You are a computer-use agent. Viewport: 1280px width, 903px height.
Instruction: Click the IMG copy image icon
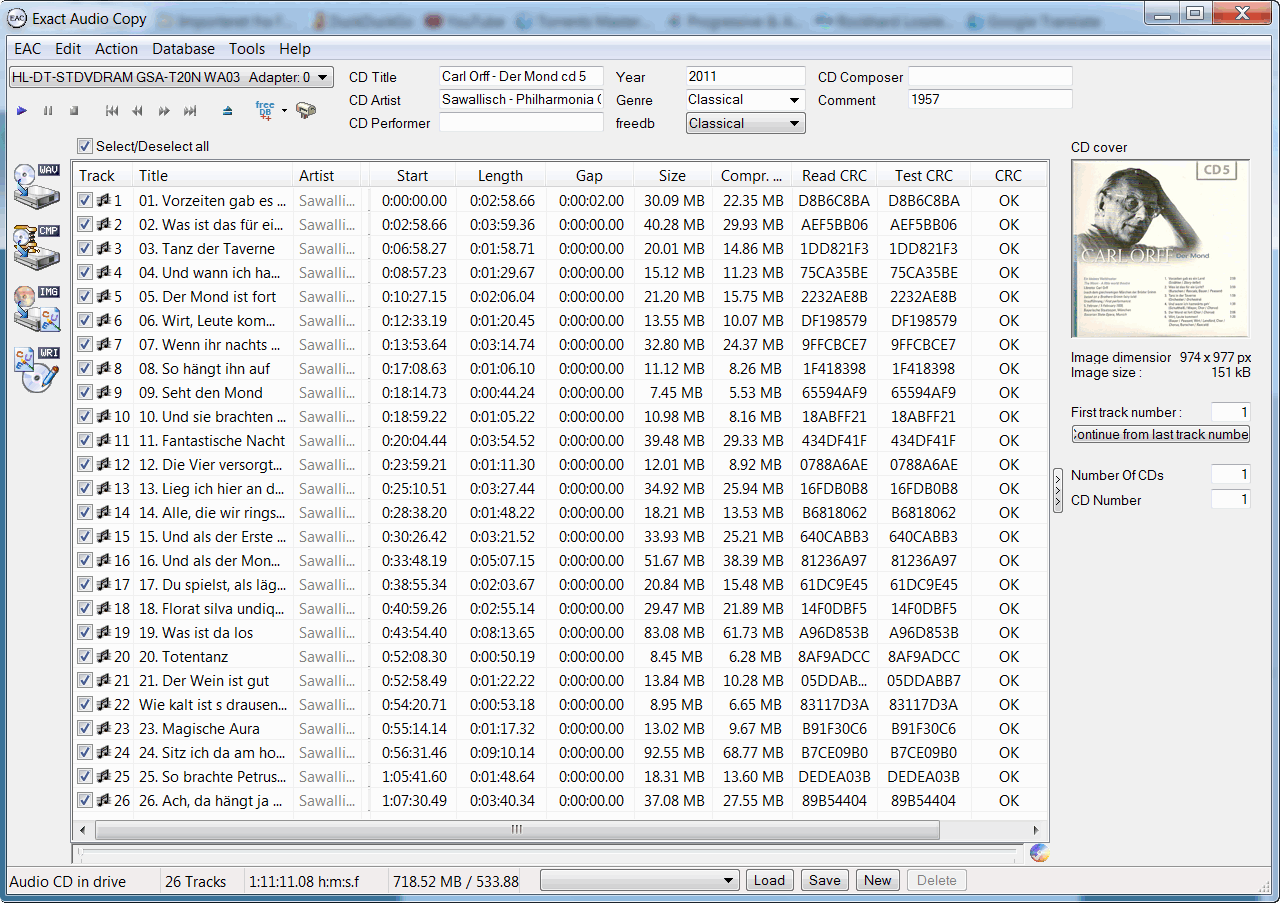(37, 307)
